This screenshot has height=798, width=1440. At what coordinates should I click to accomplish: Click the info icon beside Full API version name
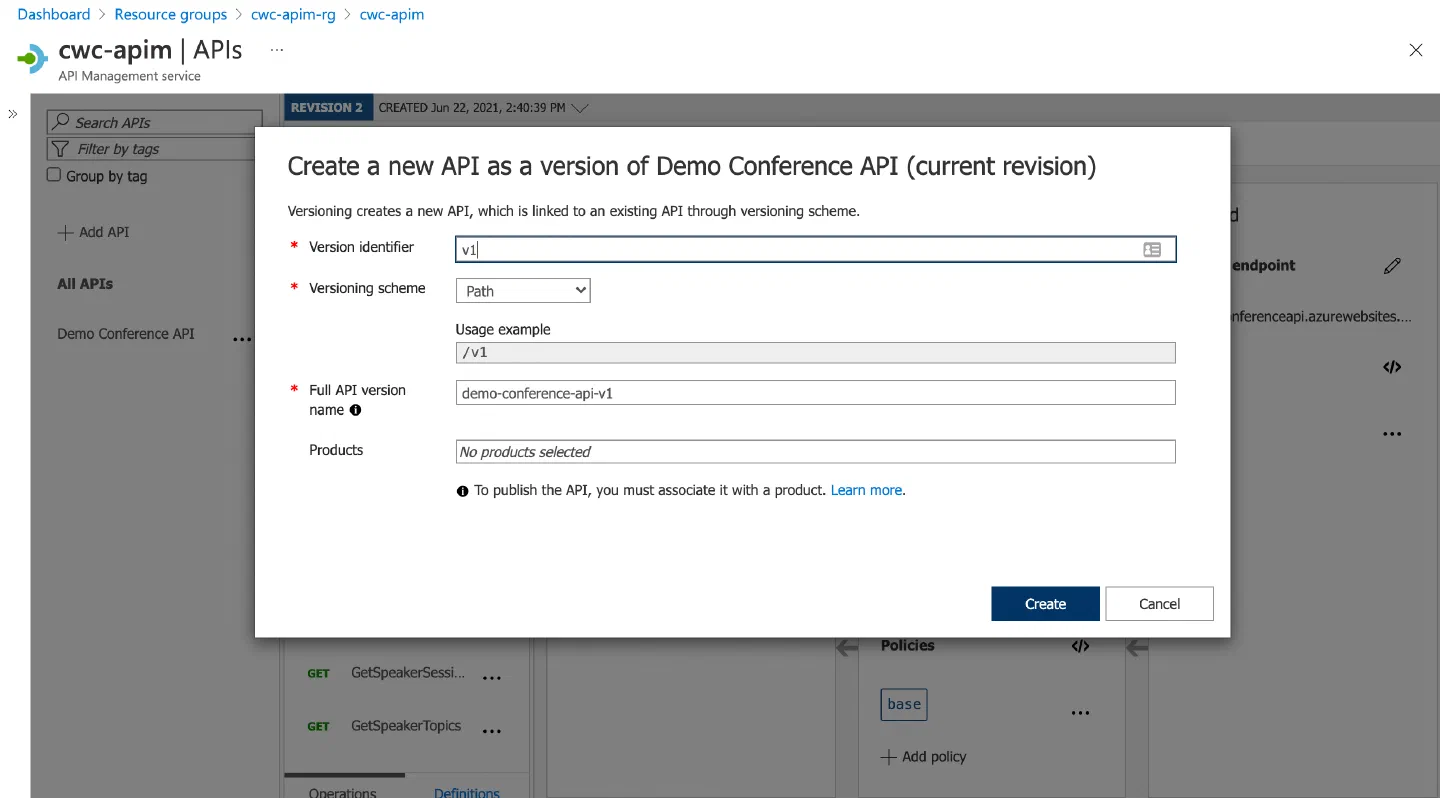pyautogui.click(x=355, y=410)
